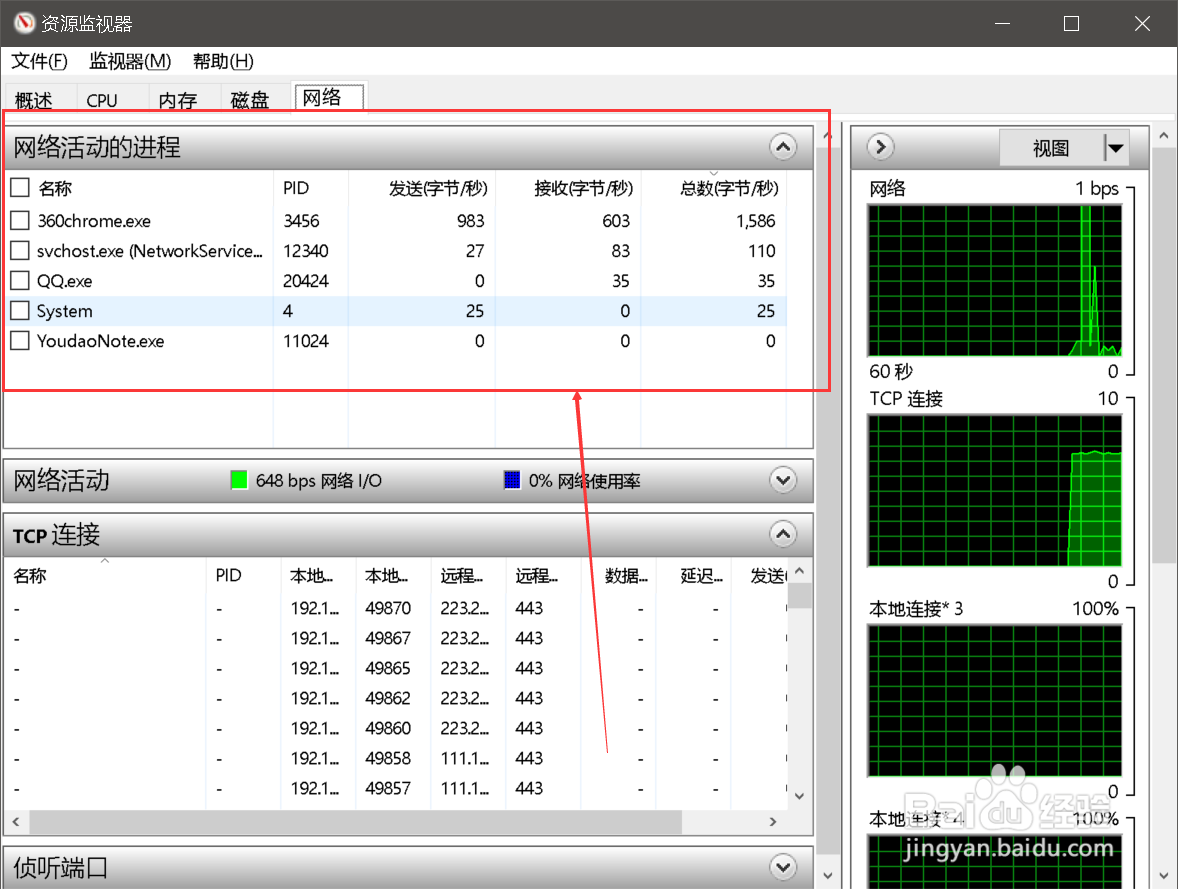
Task: Check the YoudaoNote.exe process checkbox
Action: point(20,340)
